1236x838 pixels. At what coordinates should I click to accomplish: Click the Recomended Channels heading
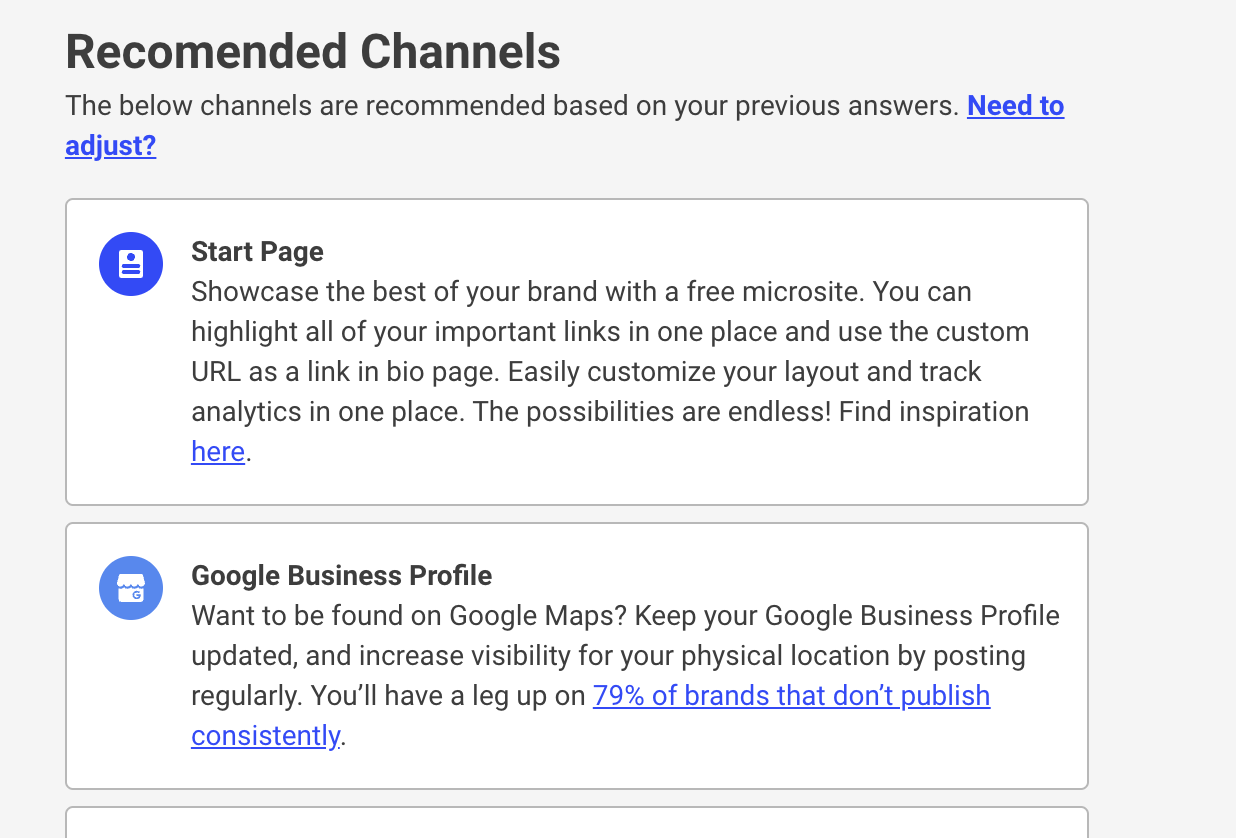pos(313,52)
